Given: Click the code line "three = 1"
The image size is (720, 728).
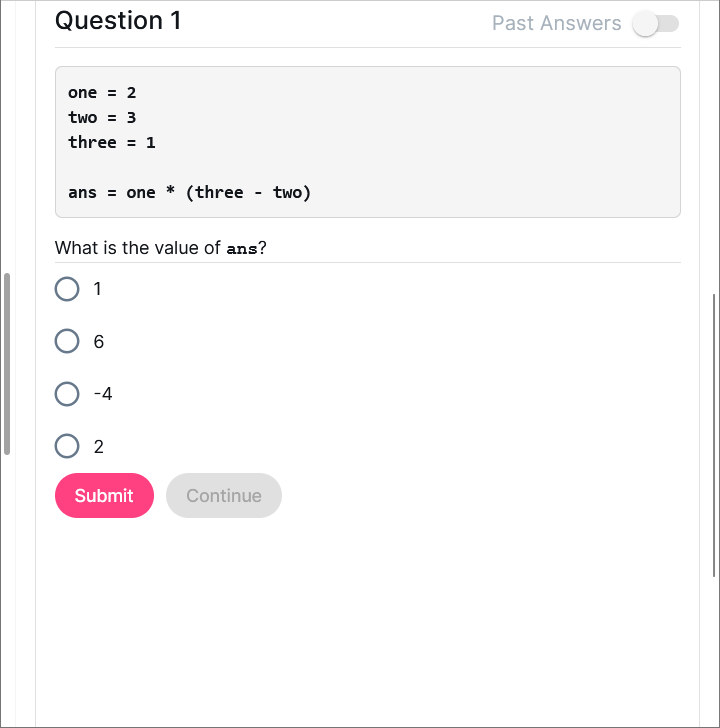Looking at the screenshot, I should (112, 142).
